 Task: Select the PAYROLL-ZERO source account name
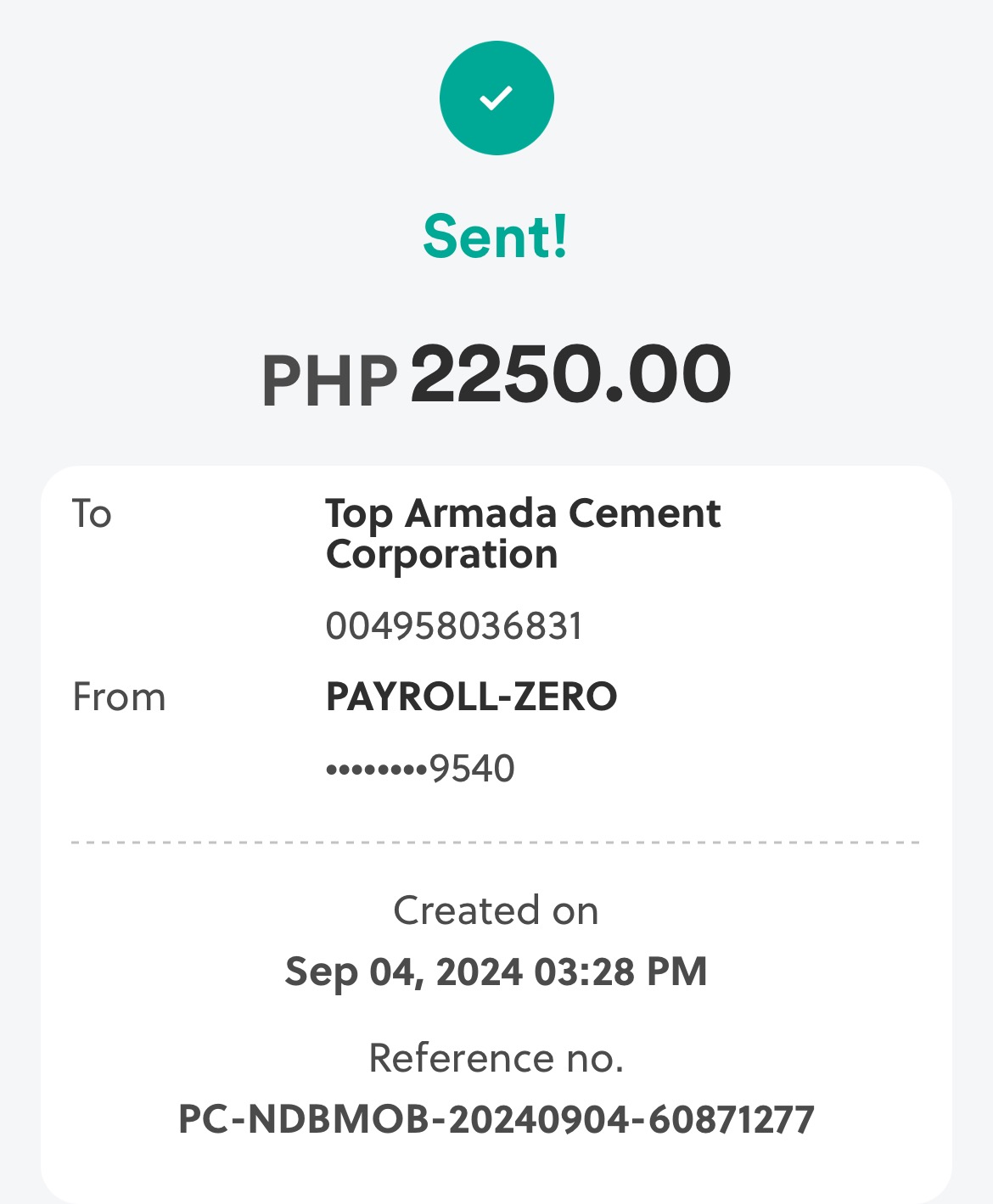tap(471, 697)
